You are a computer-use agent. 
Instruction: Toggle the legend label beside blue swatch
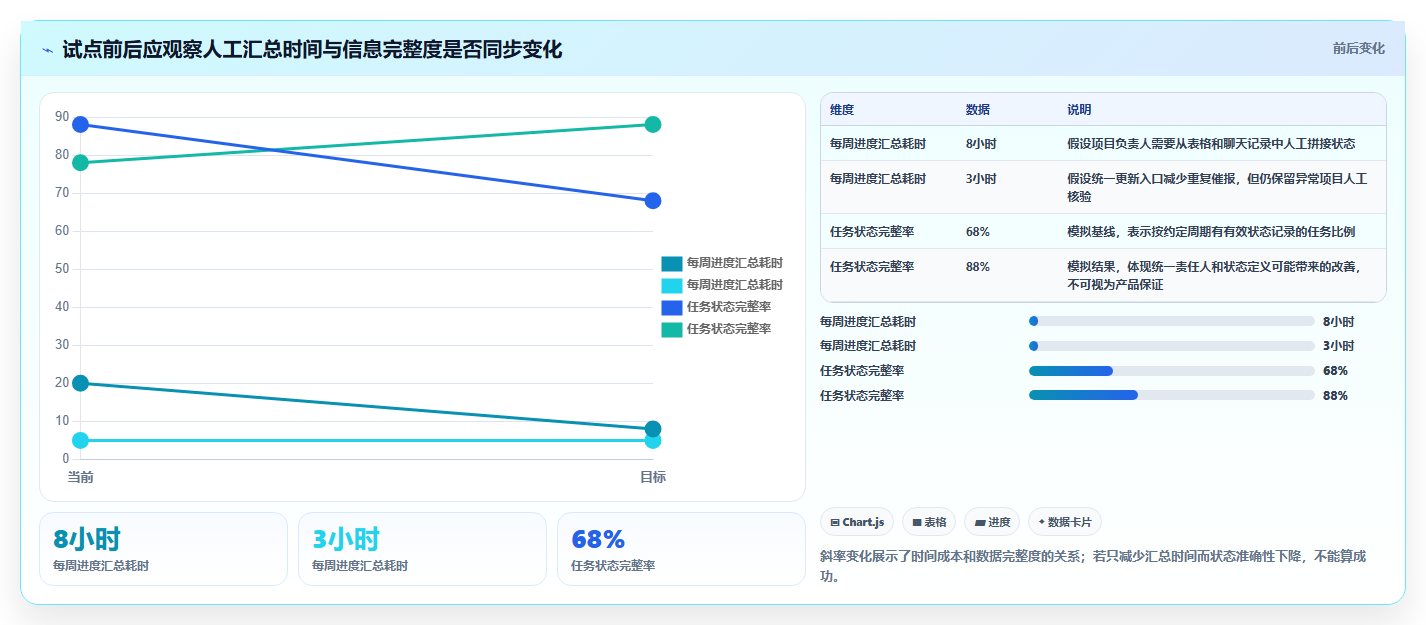click(x=729, y=307)
